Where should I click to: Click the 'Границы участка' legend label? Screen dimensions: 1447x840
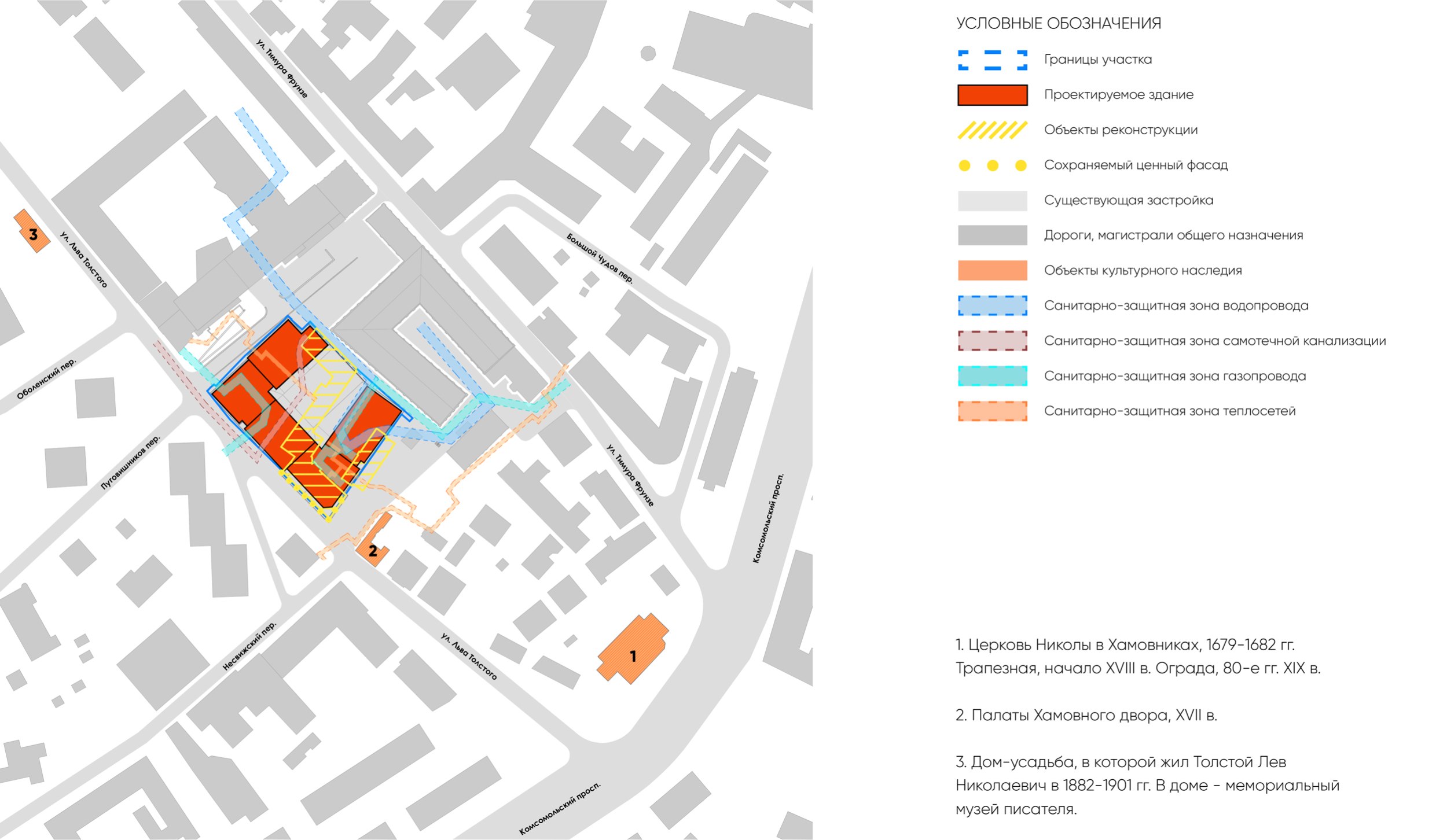tap(1097, 60)
